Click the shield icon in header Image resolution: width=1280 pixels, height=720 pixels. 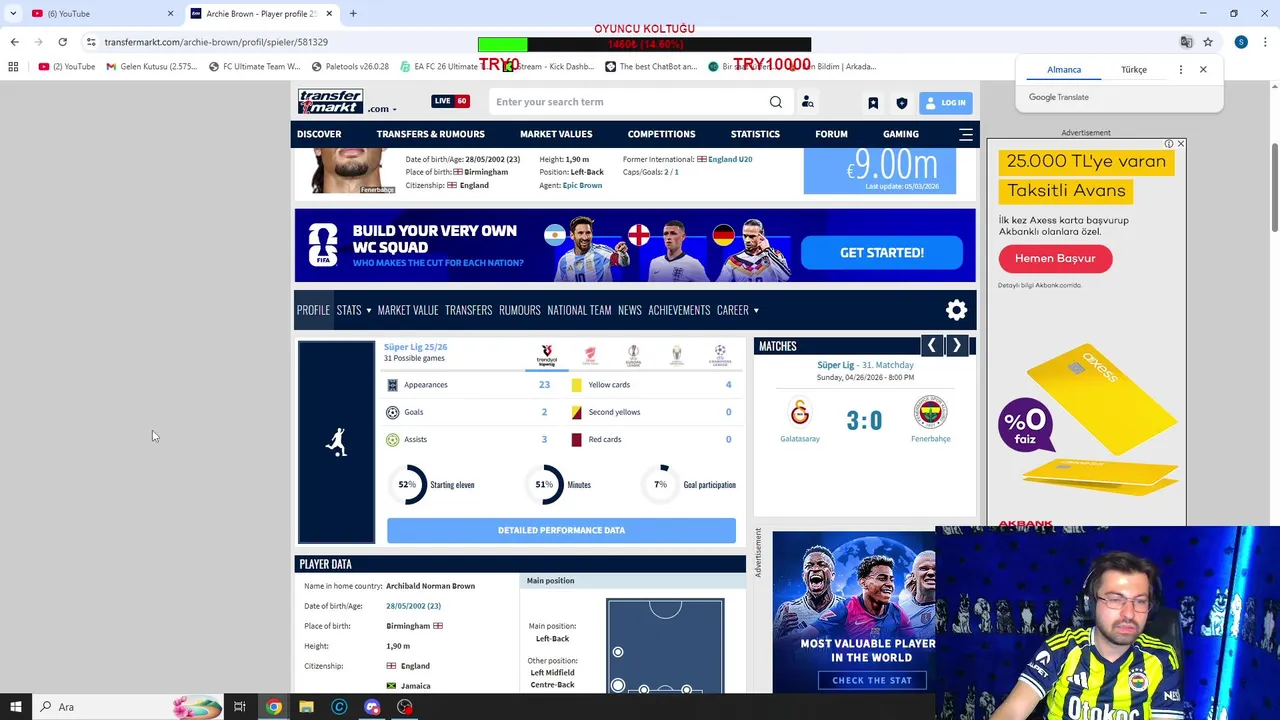coord(901,103)
